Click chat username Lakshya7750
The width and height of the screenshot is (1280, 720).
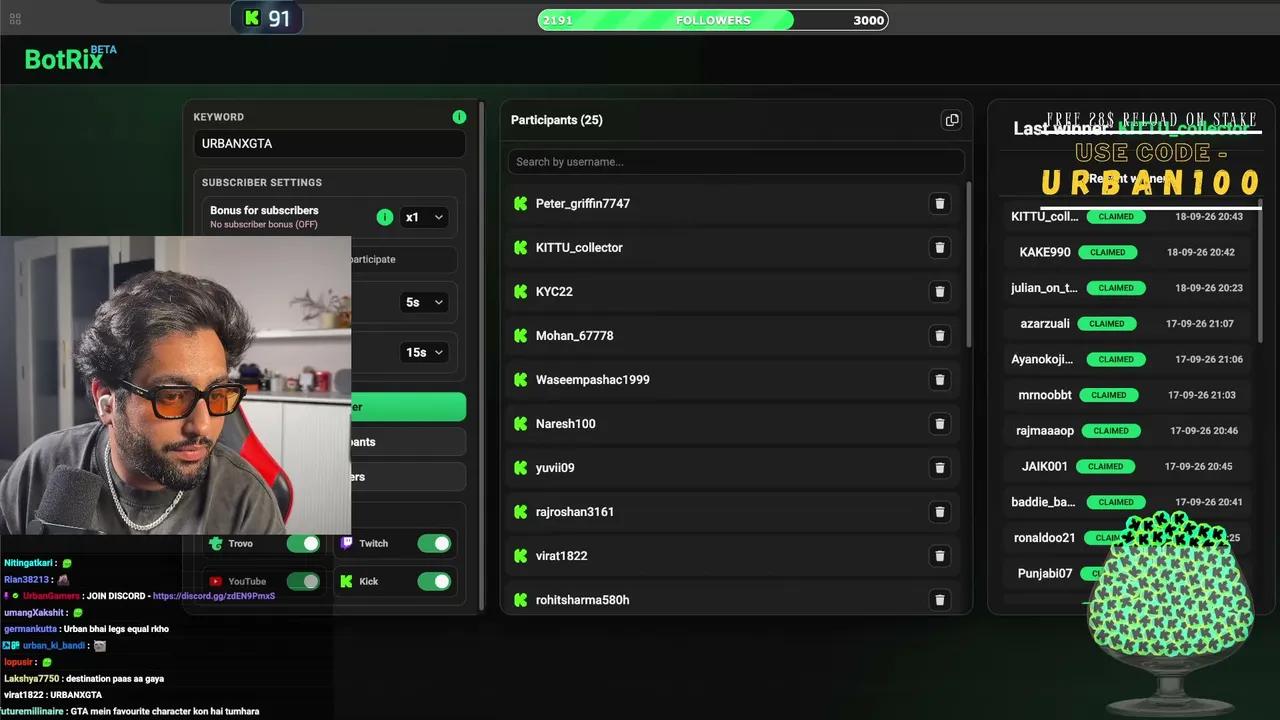coord(30,679)
